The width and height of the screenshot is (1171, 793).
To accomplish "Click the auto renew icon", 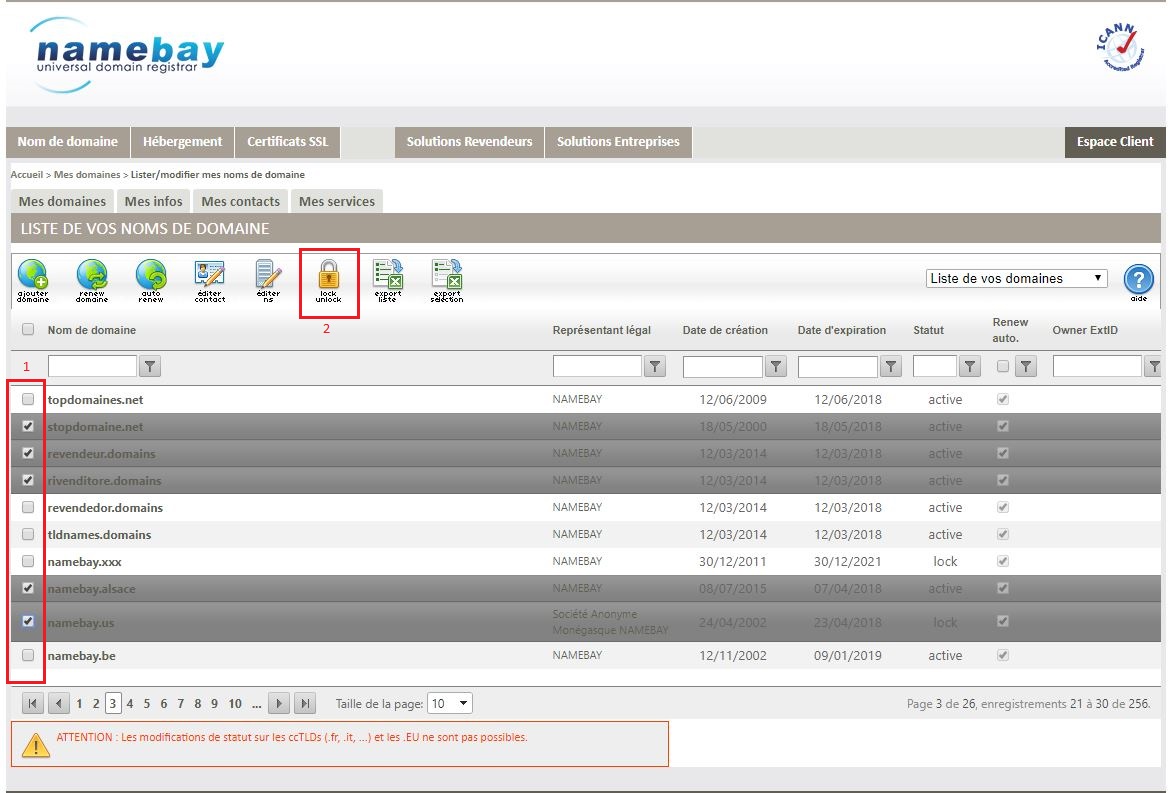I will [151, 279].
